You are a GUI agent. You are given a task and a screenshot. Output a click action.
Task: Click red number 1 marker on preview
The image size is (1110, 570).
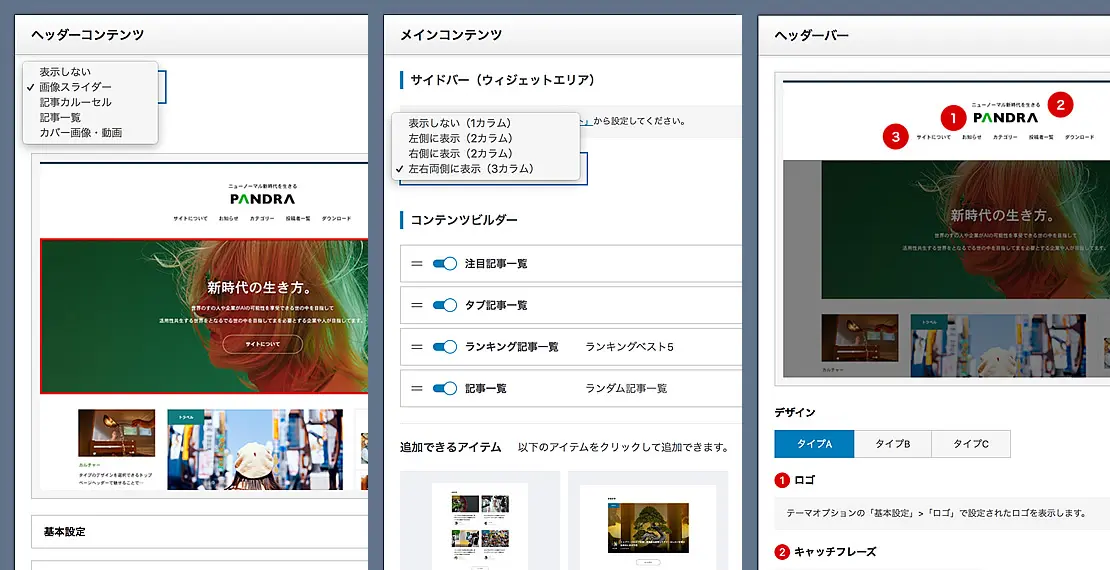(x=953, y=117)
